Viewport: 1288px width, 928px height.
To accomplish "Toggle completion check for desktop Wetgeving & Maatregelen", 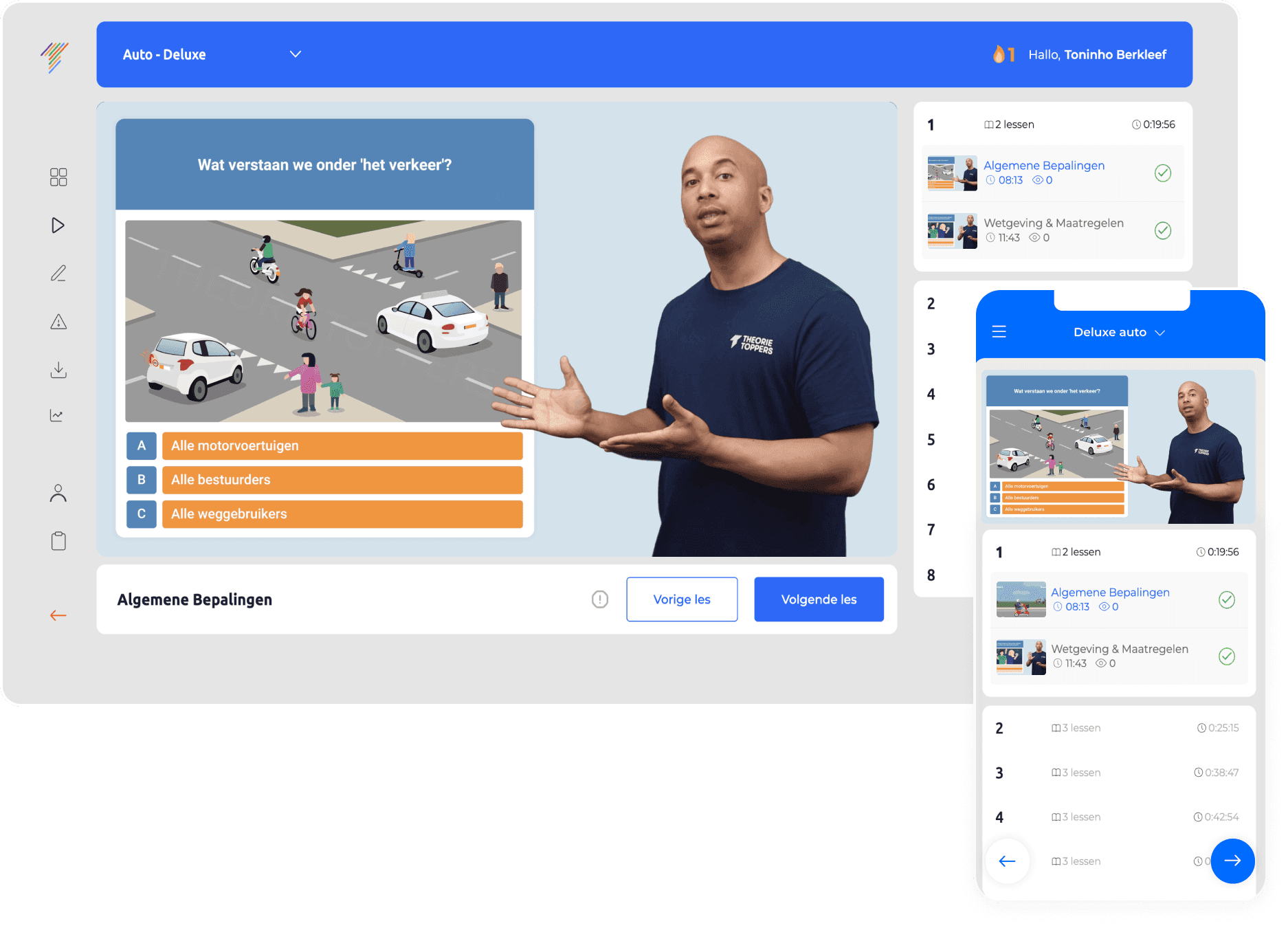I will (1162, 230).
